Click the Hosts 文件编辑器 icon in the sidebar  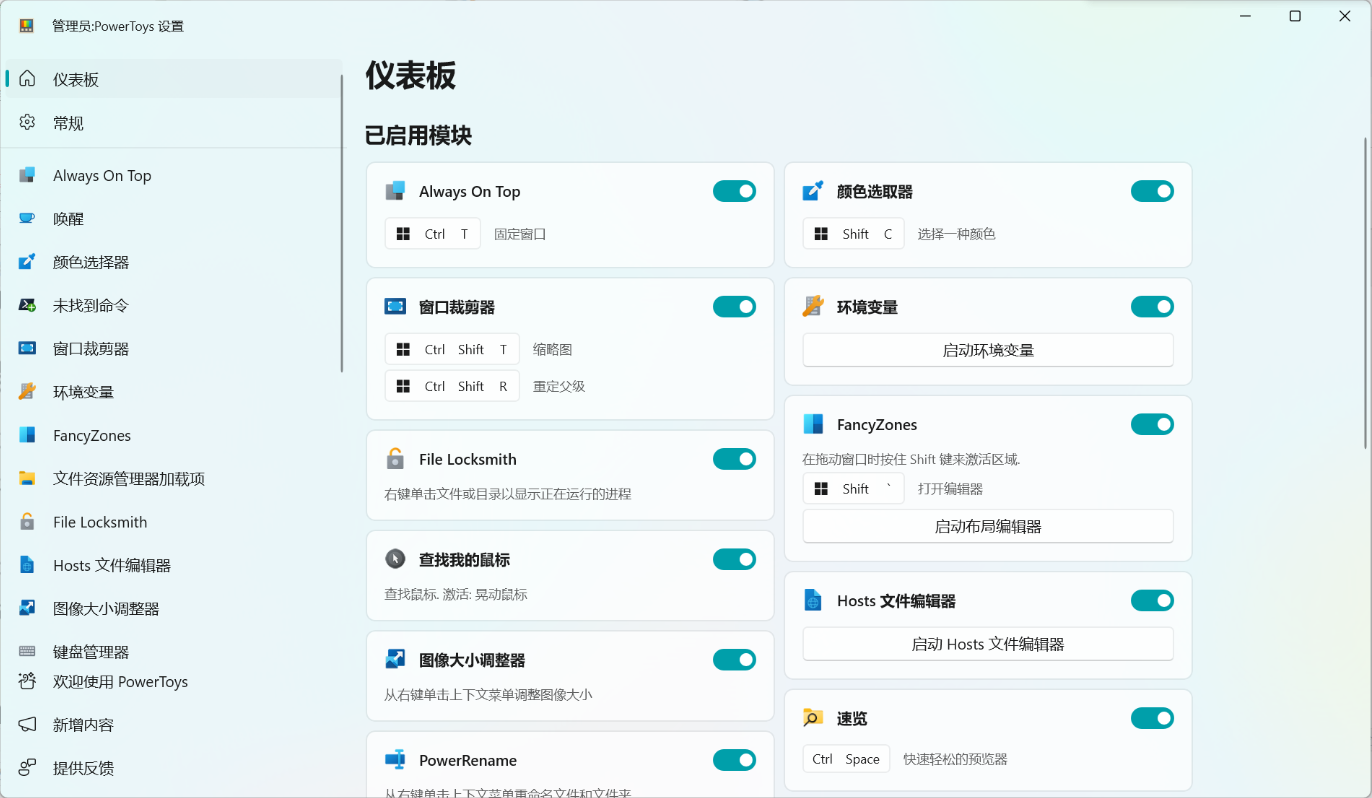click(27, 565)
